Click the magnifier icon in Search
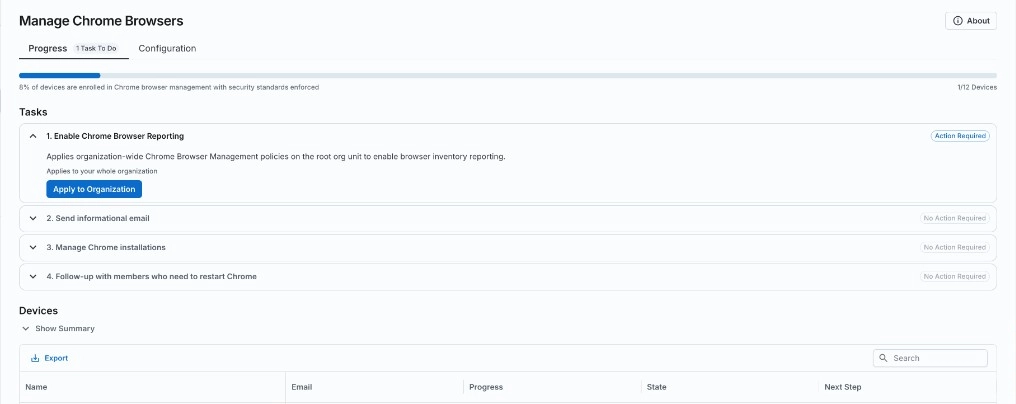This screenshot has height=404, width=1016. pos(884,358)
